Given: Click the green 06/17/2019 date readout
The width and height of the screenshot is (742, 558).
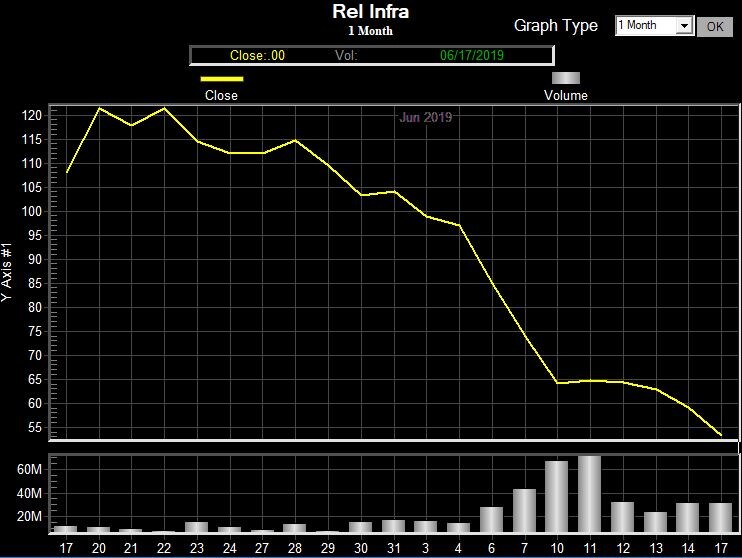Looking at the screenshot, I should [x=474, y=55].
